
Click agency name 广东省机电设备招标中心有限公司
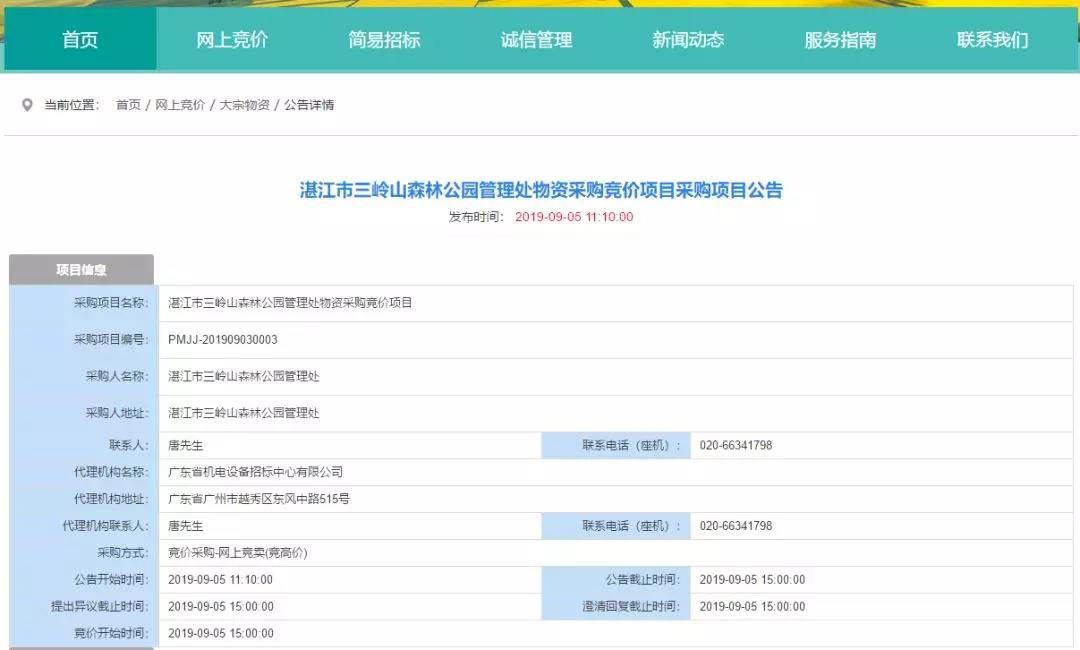(255, 472)
